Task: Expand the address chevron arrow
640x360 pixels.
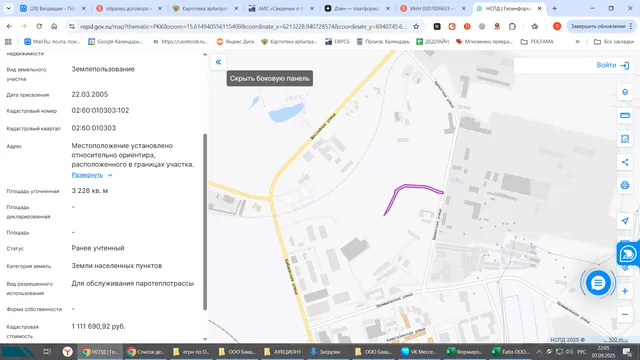Action: pos(110,175)
